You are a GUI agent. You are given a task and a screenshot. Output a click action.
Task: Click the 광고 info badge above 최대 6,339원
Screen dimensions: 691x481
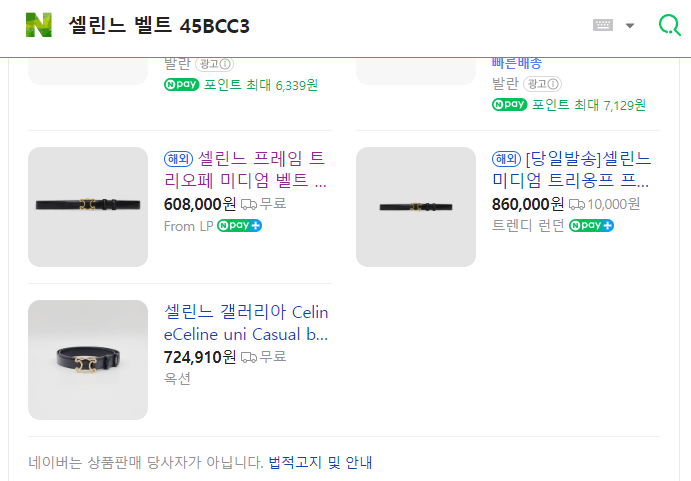[216, 65]
